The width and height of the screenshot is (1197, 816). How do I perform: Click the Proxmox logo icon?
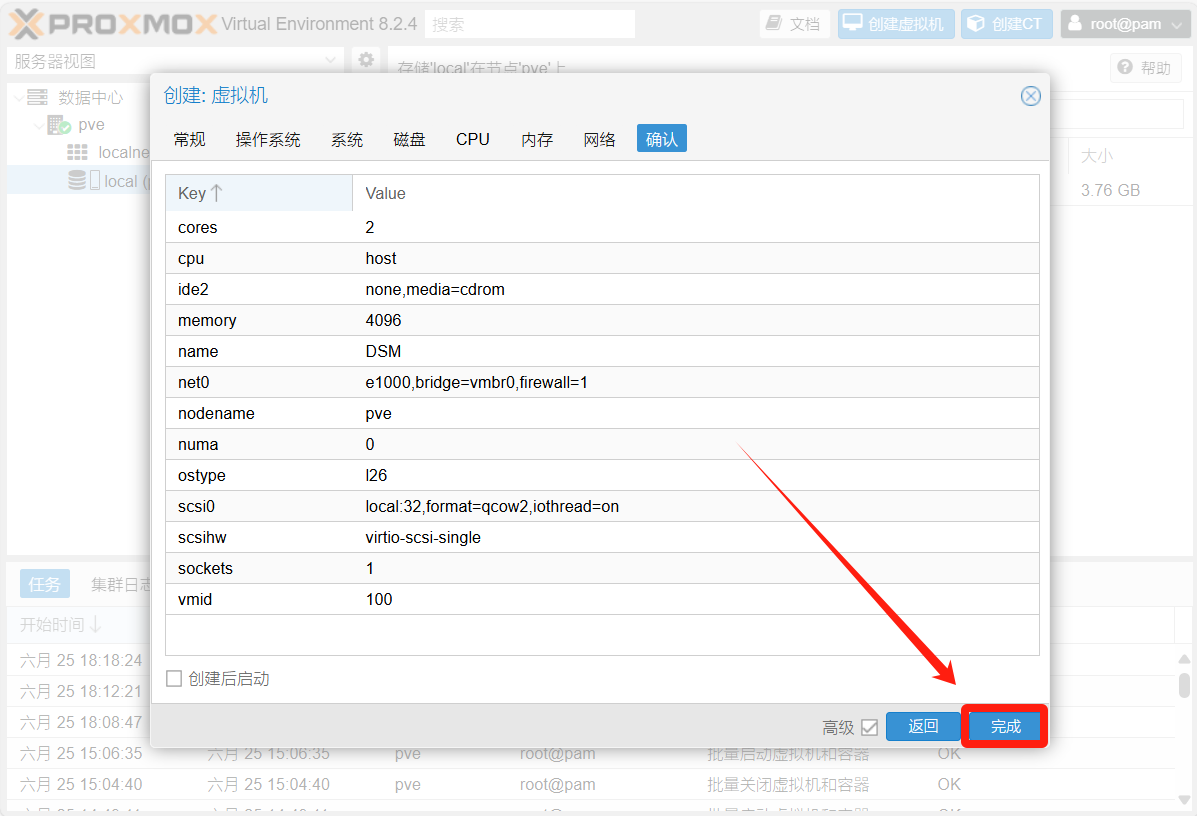(x=28, y=24)
